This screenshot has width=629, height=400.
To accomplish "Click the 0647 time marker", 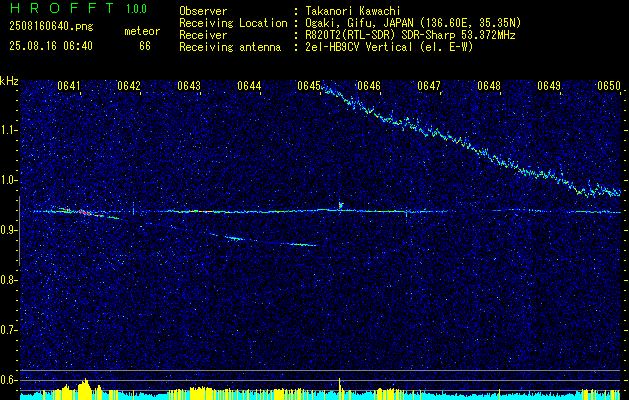I will click(429, 86).
